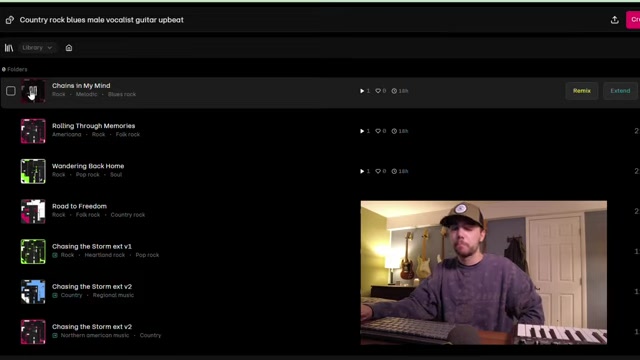Click the Folders label
The height and width of the screenshot is (360, 640).
17,69
